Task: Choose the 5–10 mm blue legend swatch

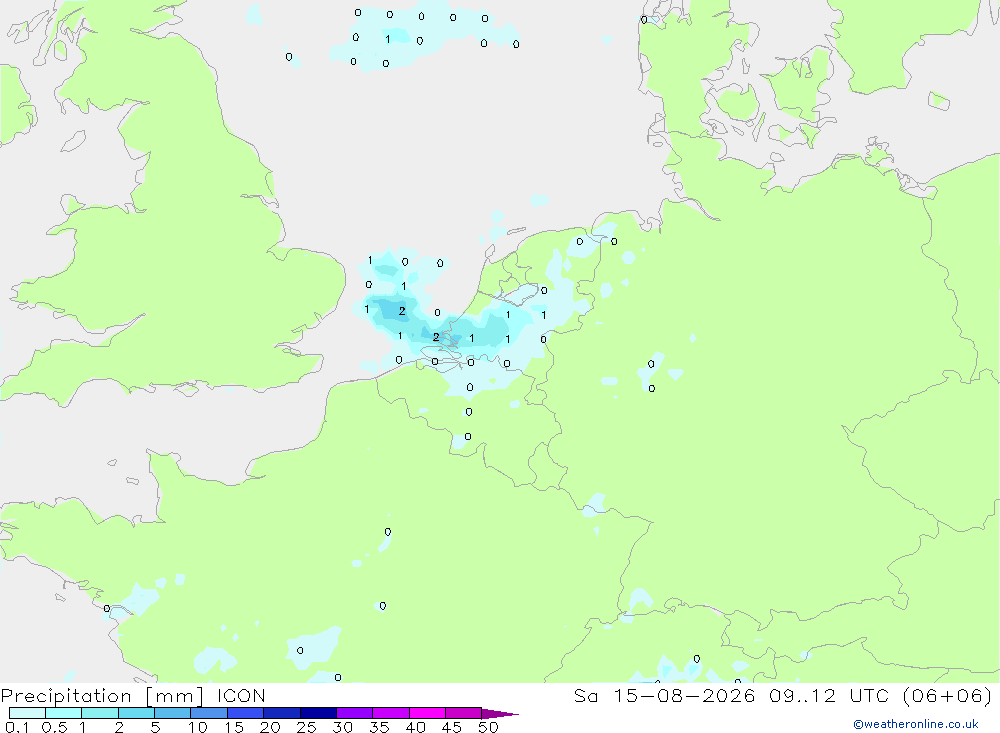Action: 173,713
